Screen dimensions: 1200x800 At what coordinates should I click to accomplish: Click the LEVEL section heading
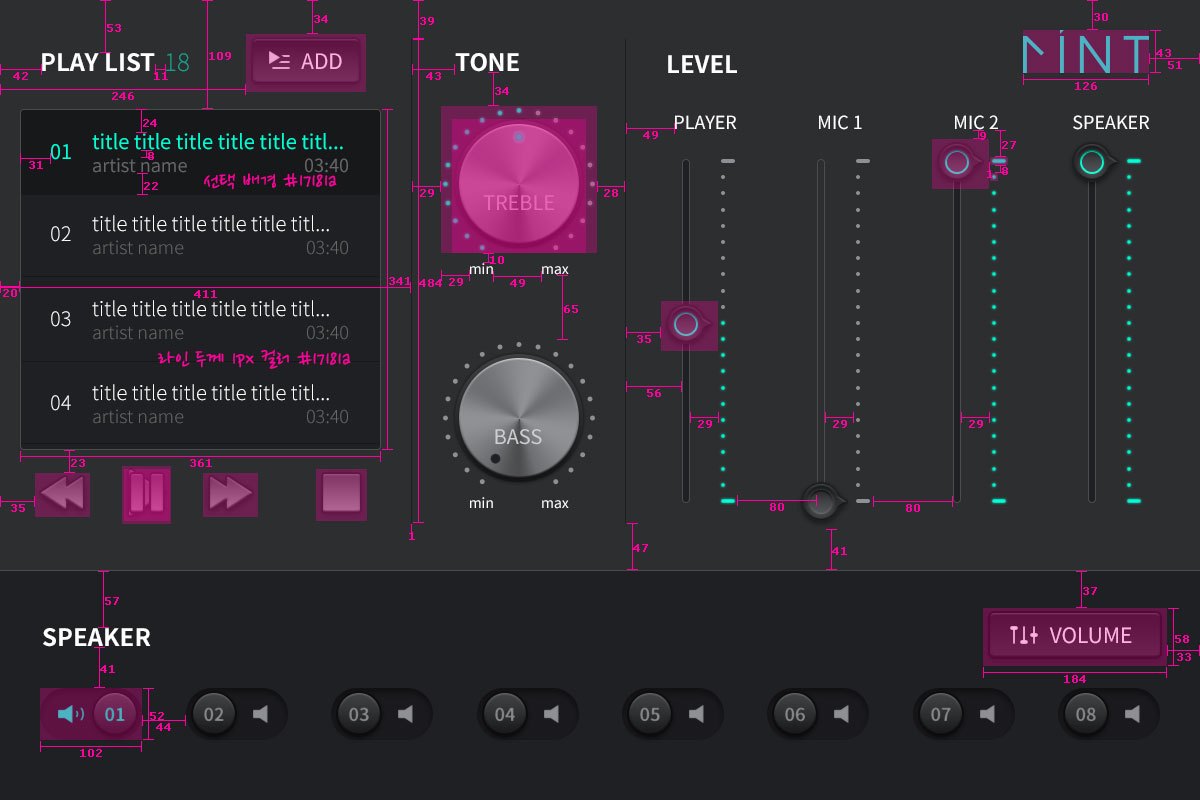coord(702,65)
